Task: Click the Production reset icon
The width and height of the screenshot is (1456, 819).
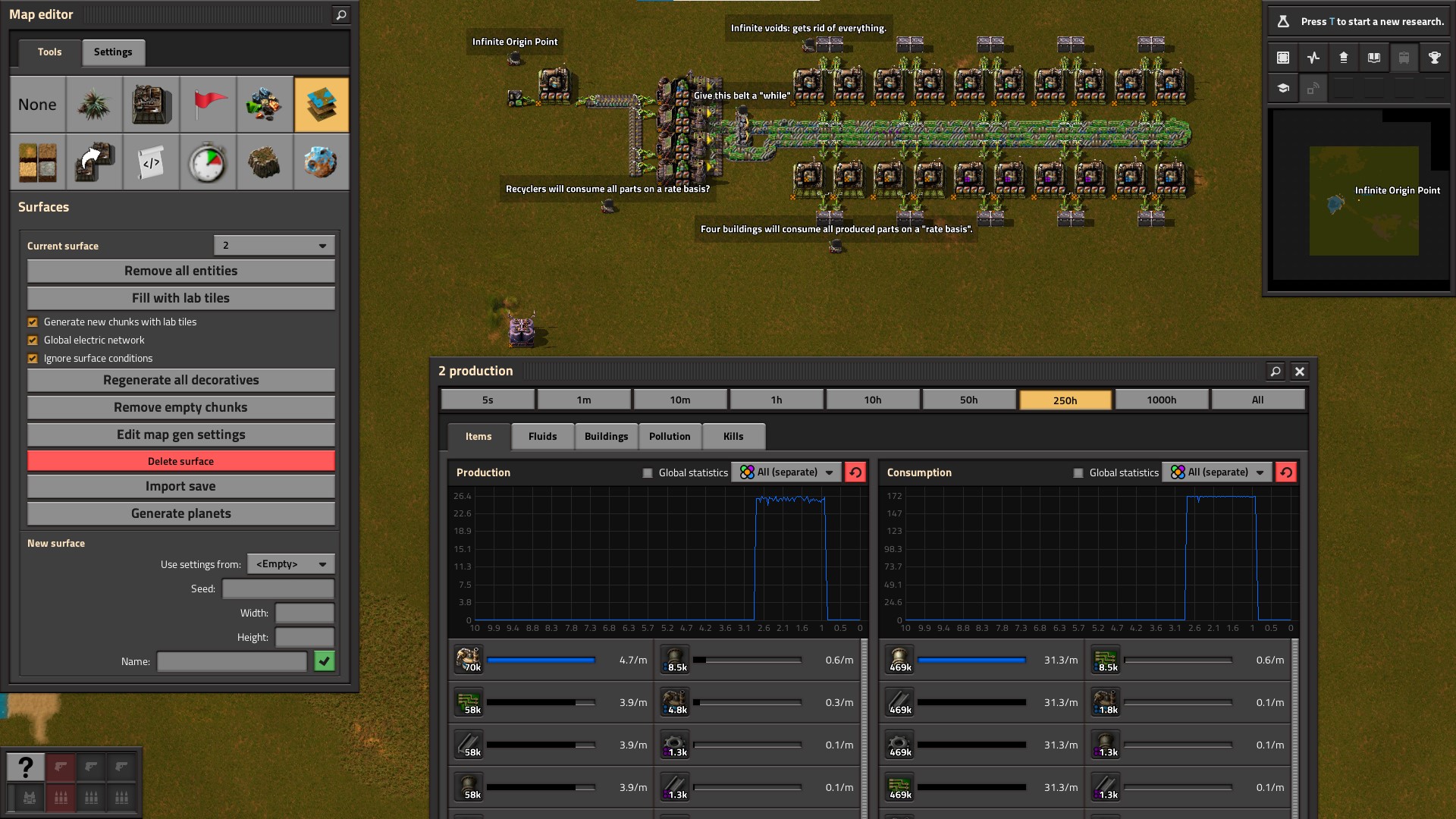Action: click(855, 472)
